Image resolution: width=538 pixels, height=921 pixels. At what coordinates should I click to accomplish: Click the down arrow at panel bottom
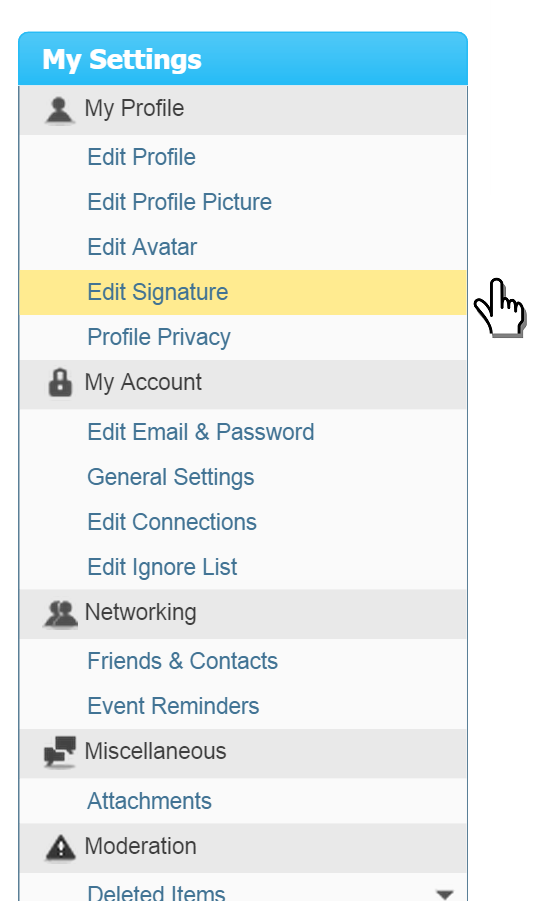point(445,895)
